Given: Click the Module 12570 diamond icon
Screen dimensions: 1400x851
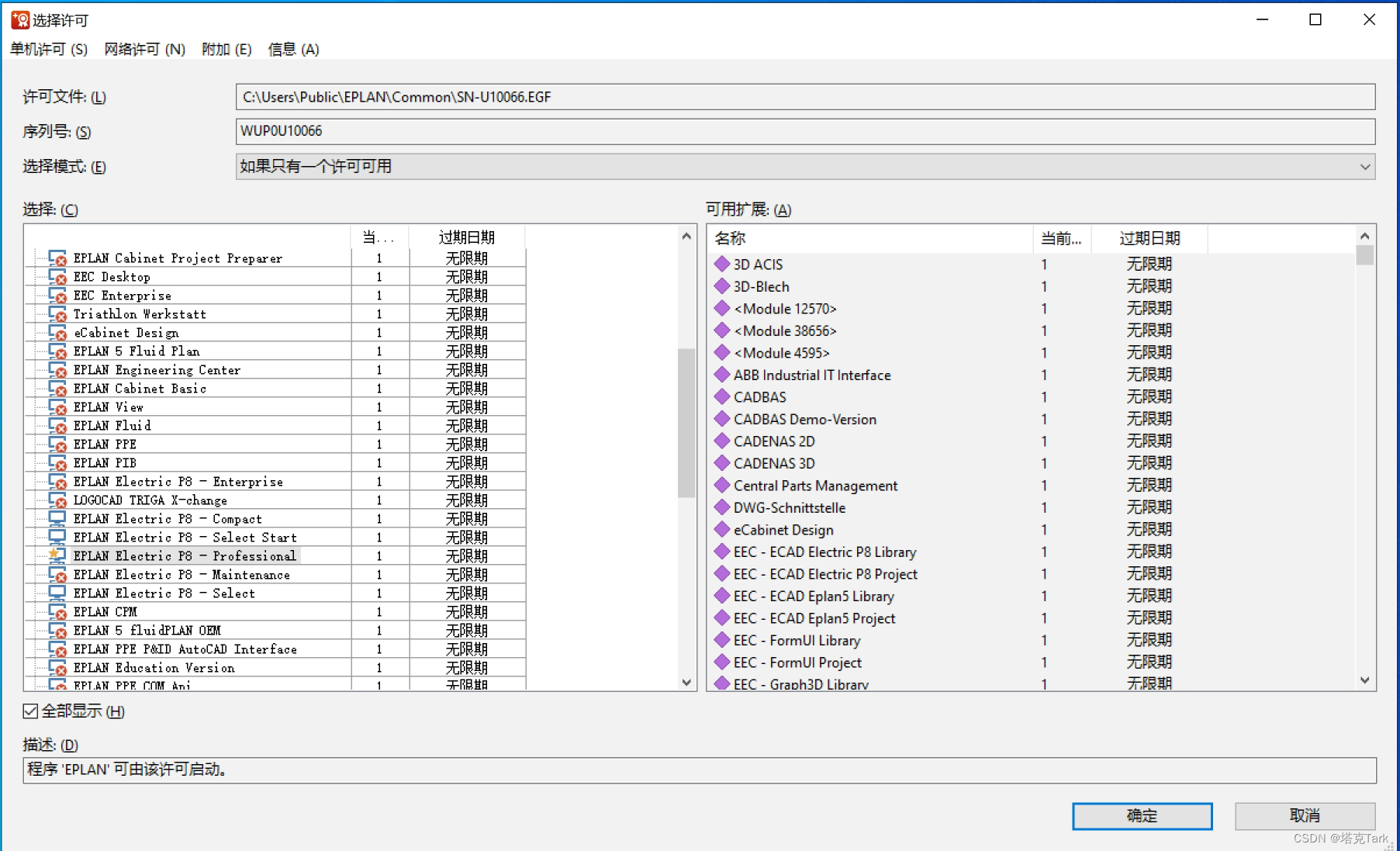Looking at the screenshot, I should tap(722, 308).
